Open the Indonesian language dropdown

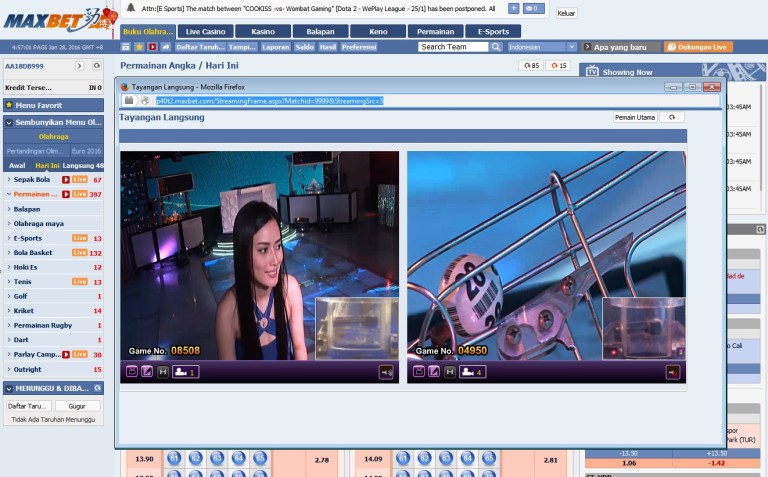click(x=542, y=47)
